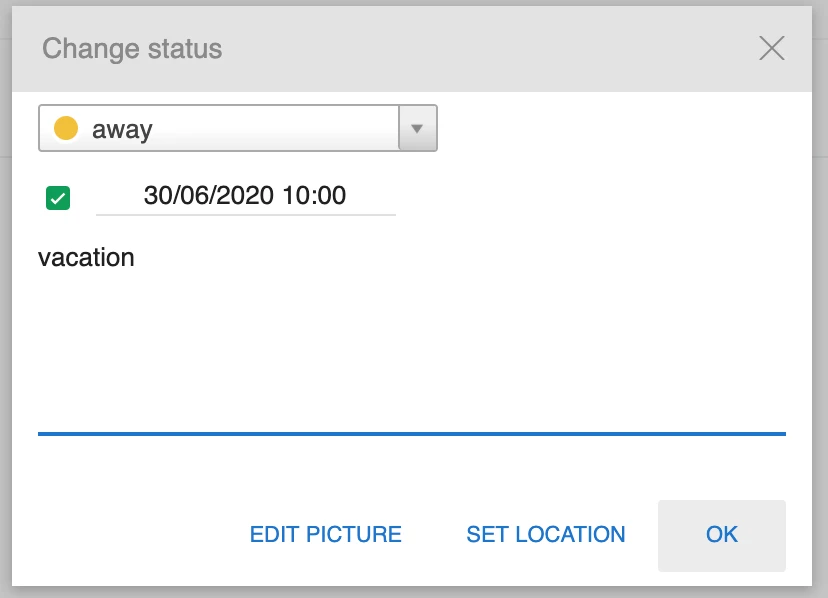Click the yellow away status indicator
This screenshot has width=828, height=598.
66,128
